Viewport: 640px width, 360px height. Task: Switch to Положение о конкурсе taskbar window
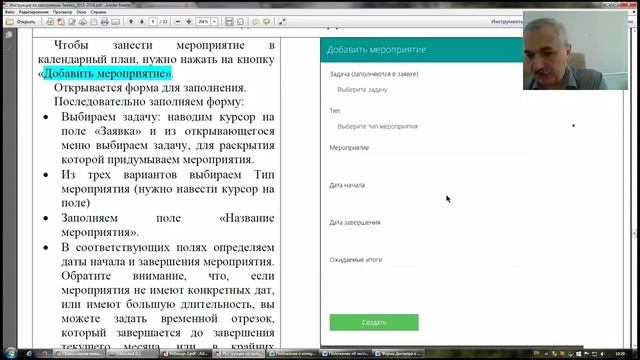(292, 353)
